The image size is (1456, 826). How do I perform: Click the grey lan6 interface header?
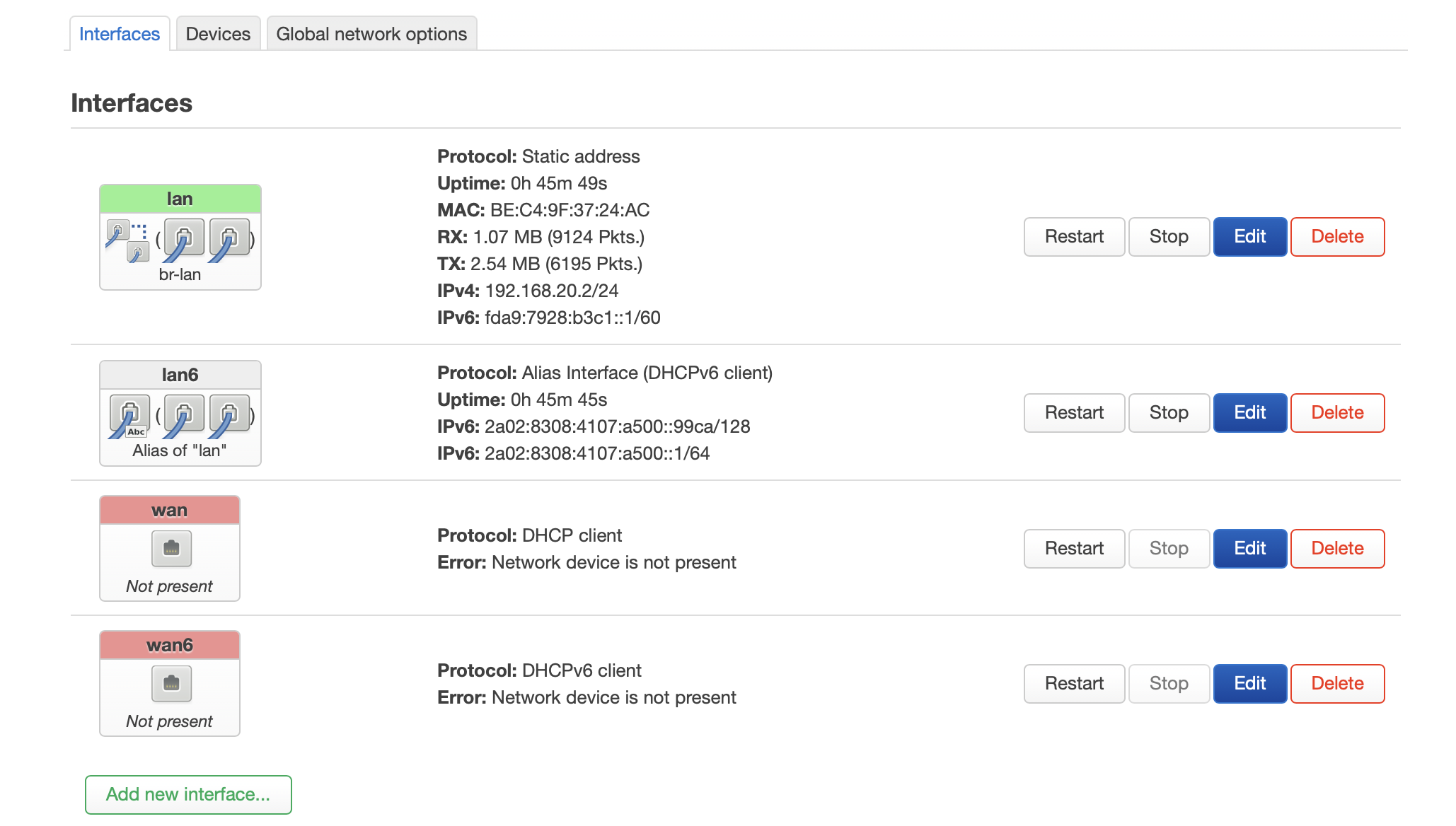click(180, 375)
